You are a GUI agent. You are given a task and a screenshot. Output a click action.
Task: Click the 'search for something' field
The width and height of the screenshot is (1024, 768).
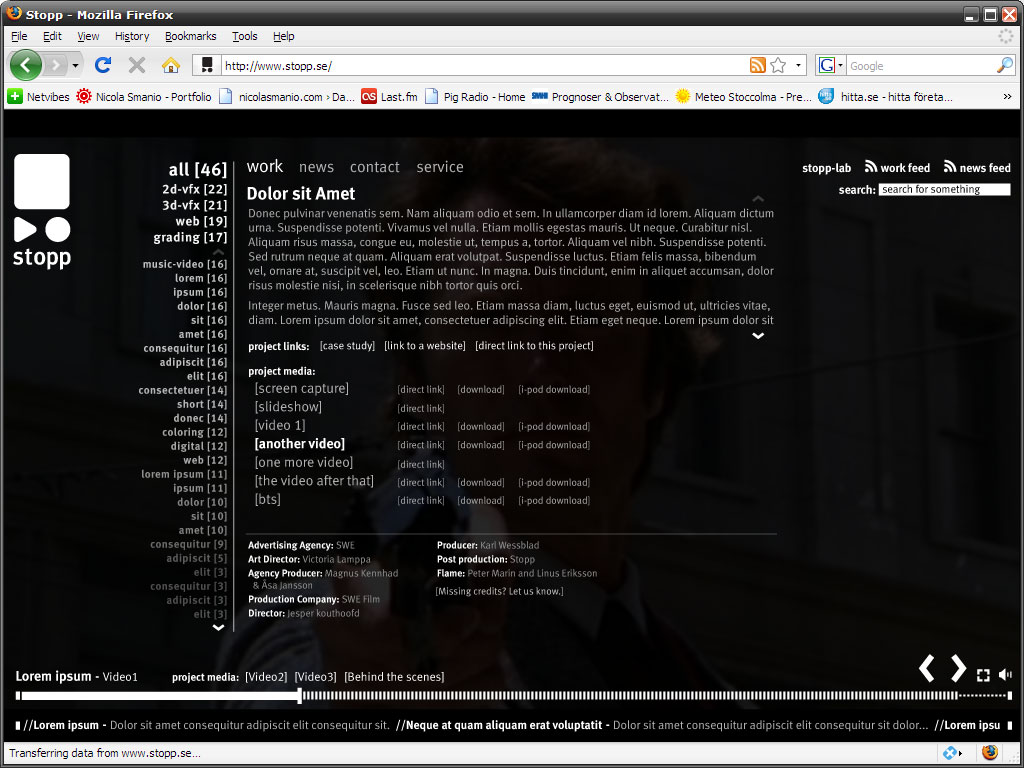tap(944, 189)
